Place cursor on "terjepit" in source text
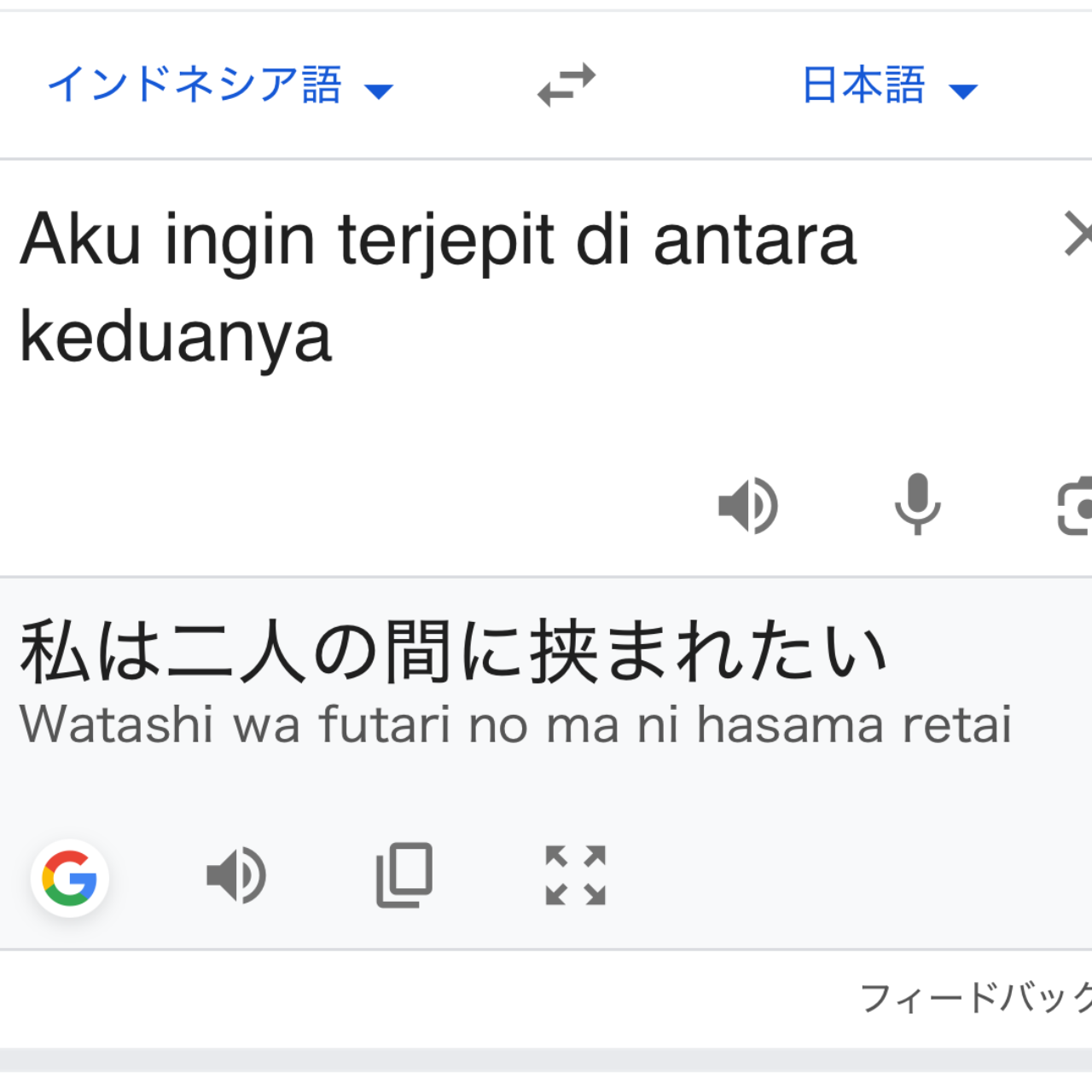1092x1092 pixels. click(x=446, y=241)
